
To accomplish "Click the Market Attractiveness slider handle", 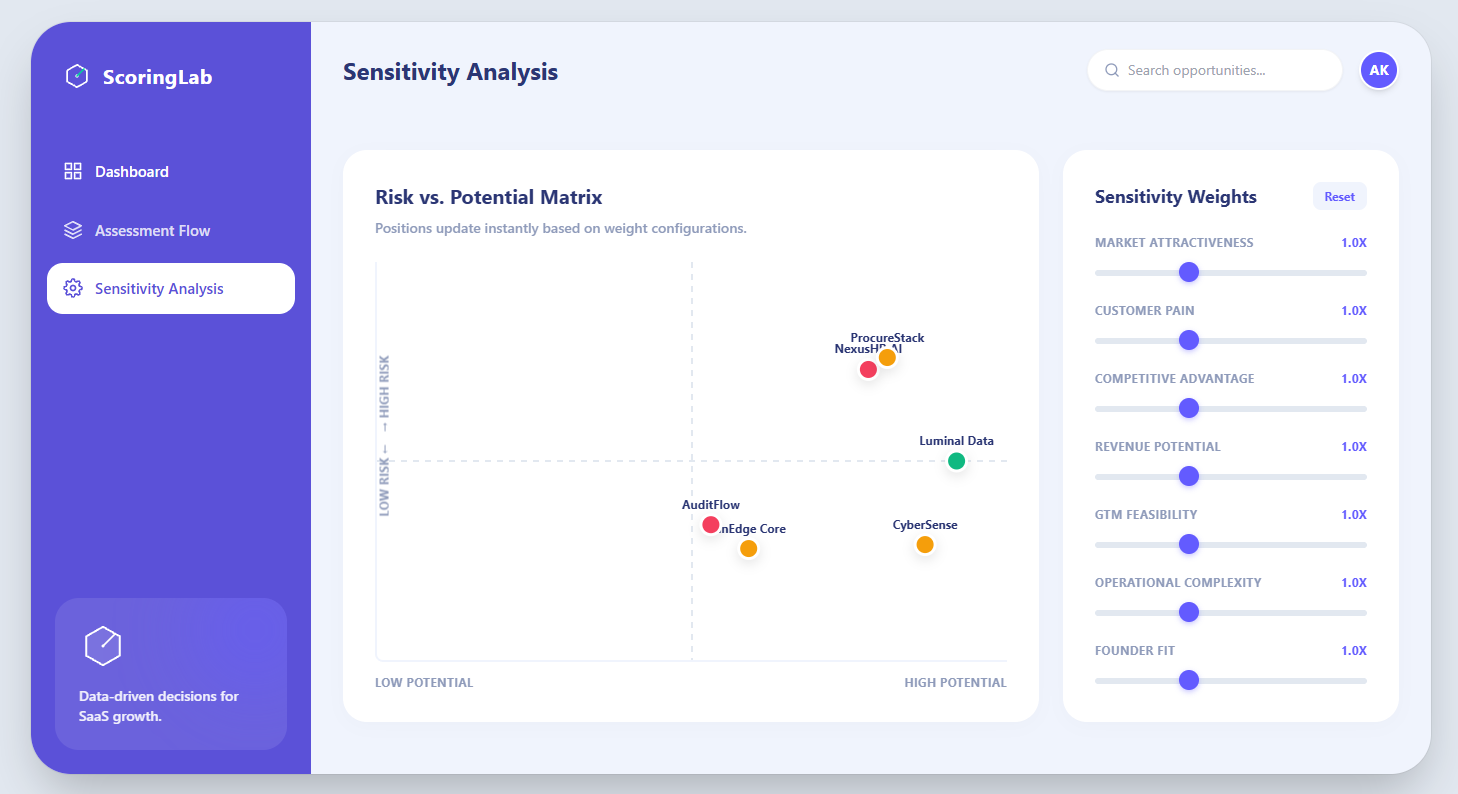I will (x=1188, y=272).
